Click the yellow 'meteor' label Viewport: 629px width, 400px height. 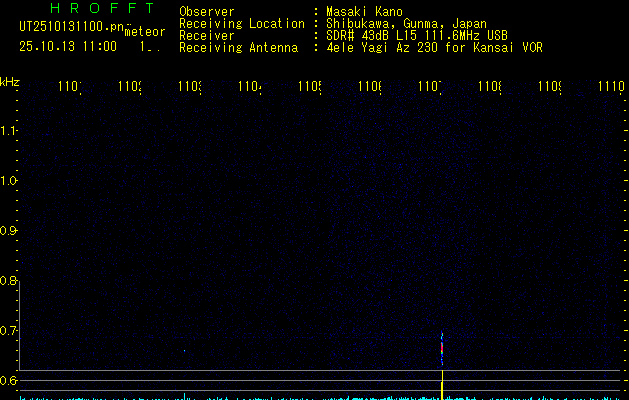[144, 32]
